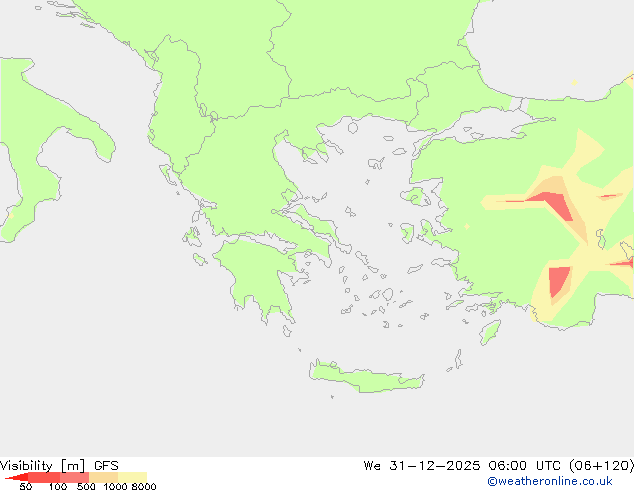Click the "06:00 UTC" time text
Screen dimensions: 634x490
coord(524,466)
